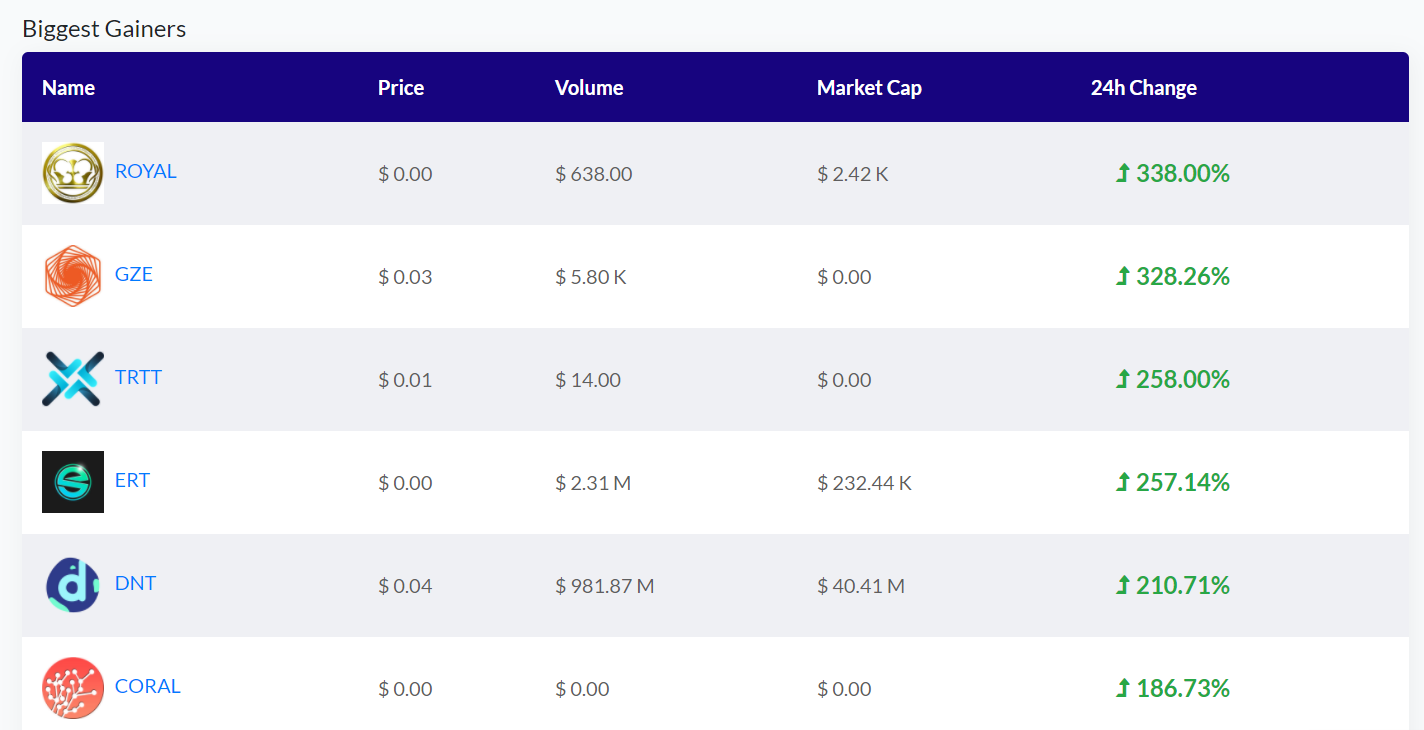Click the DNT blue letter d logo
This screenshot has height=730, width=1424.
coord(73,585)
